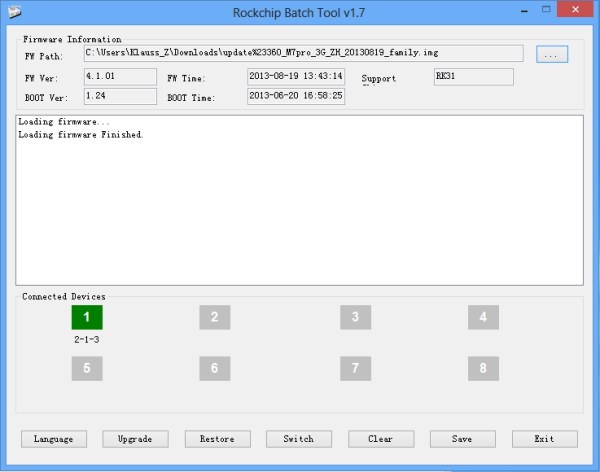Click the Firmware Information group label

(72, 39)
